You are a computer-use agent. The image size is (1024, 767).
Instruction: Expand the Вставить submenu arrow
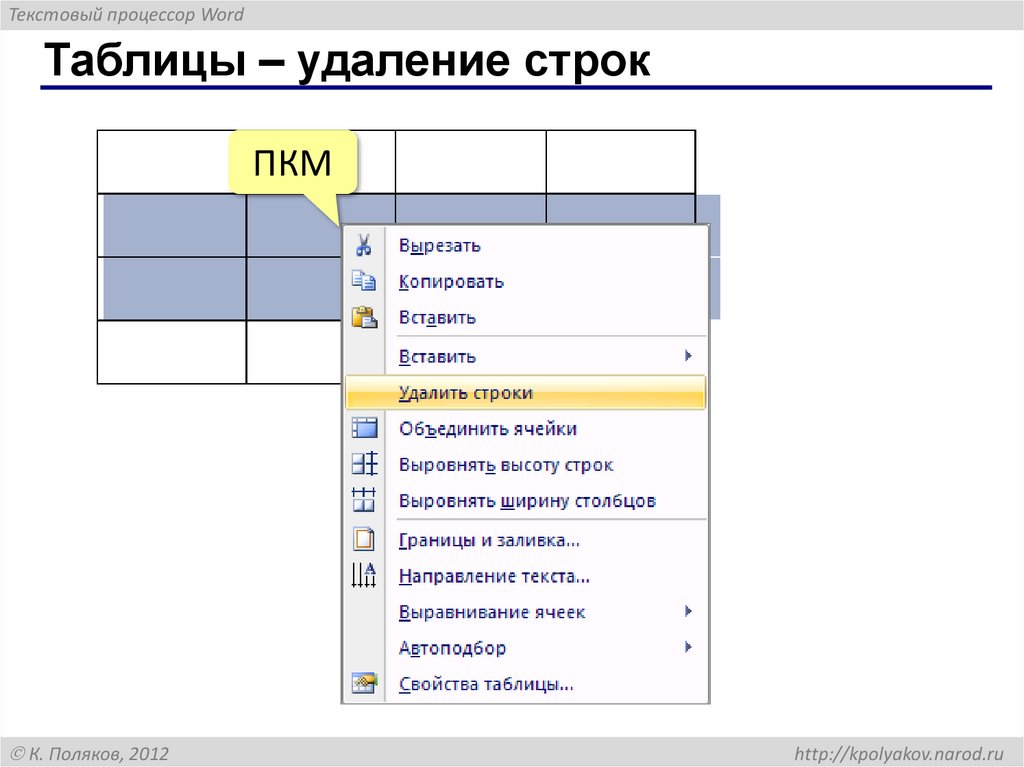point(689,356)
